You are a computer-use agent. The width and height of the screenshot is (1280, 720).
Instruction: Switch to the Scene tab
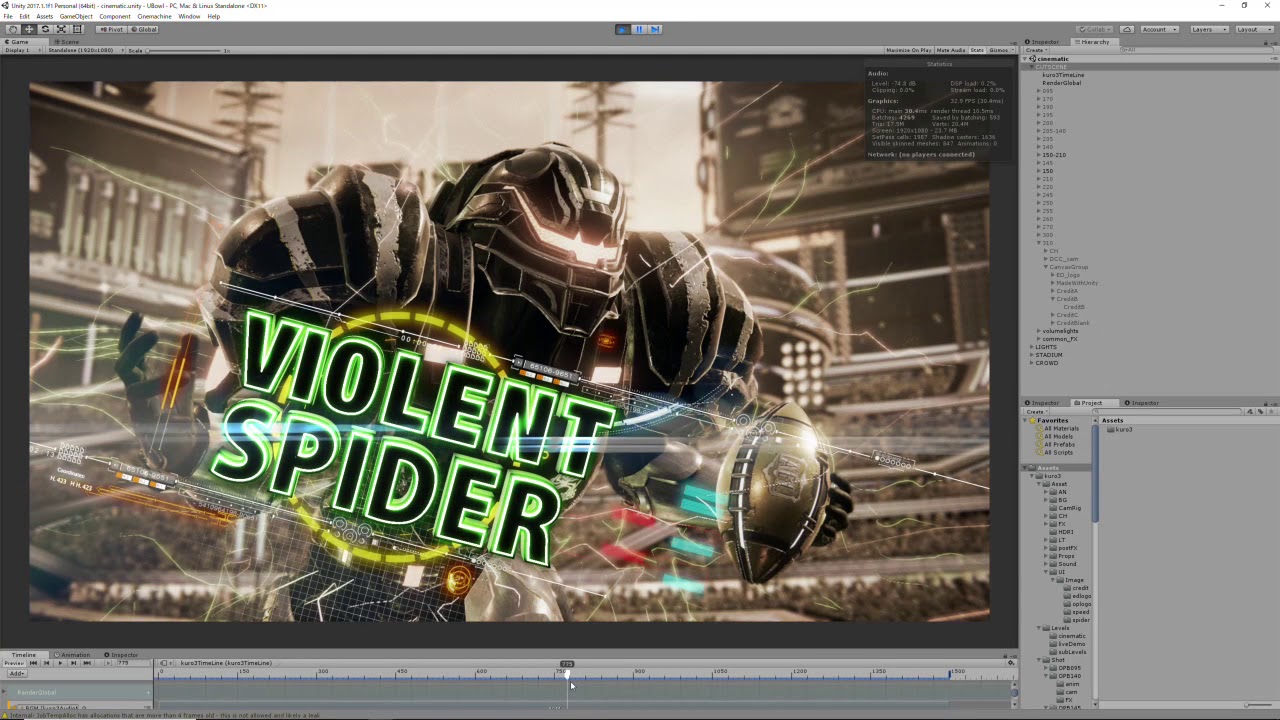tap(66, 42)
